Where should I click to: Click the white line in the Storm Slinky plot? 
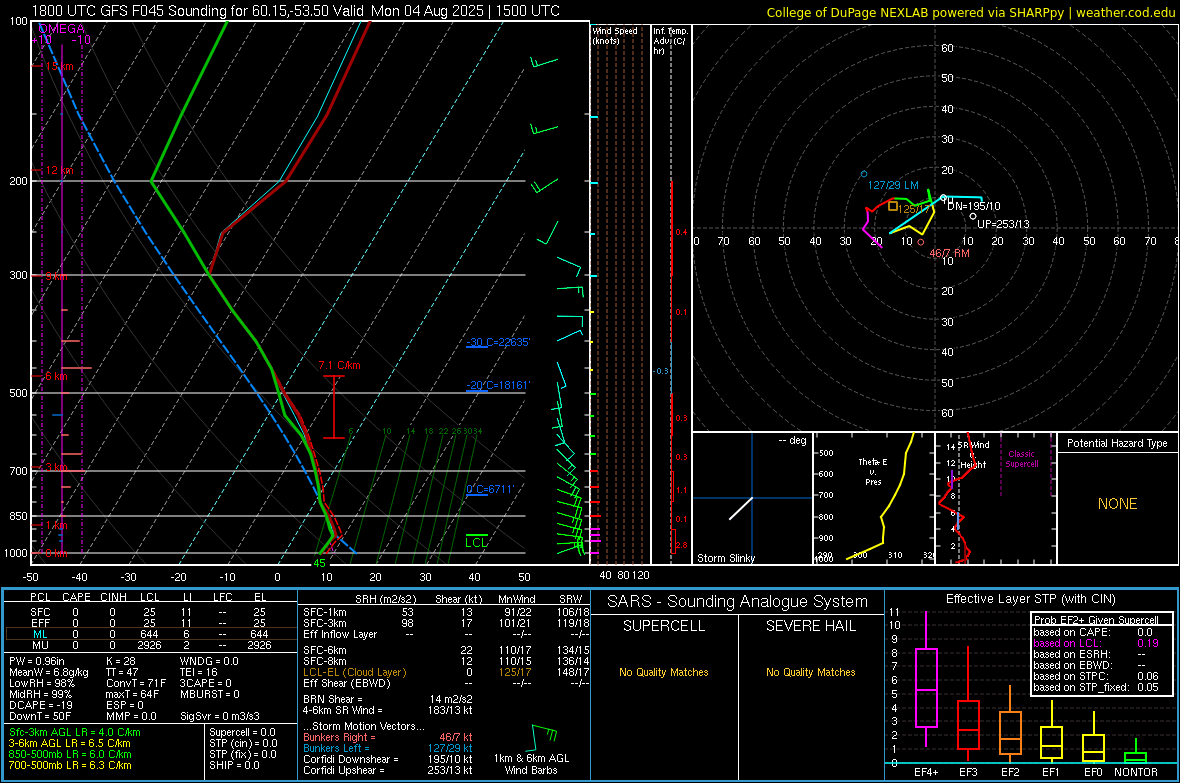click(741, 508)
